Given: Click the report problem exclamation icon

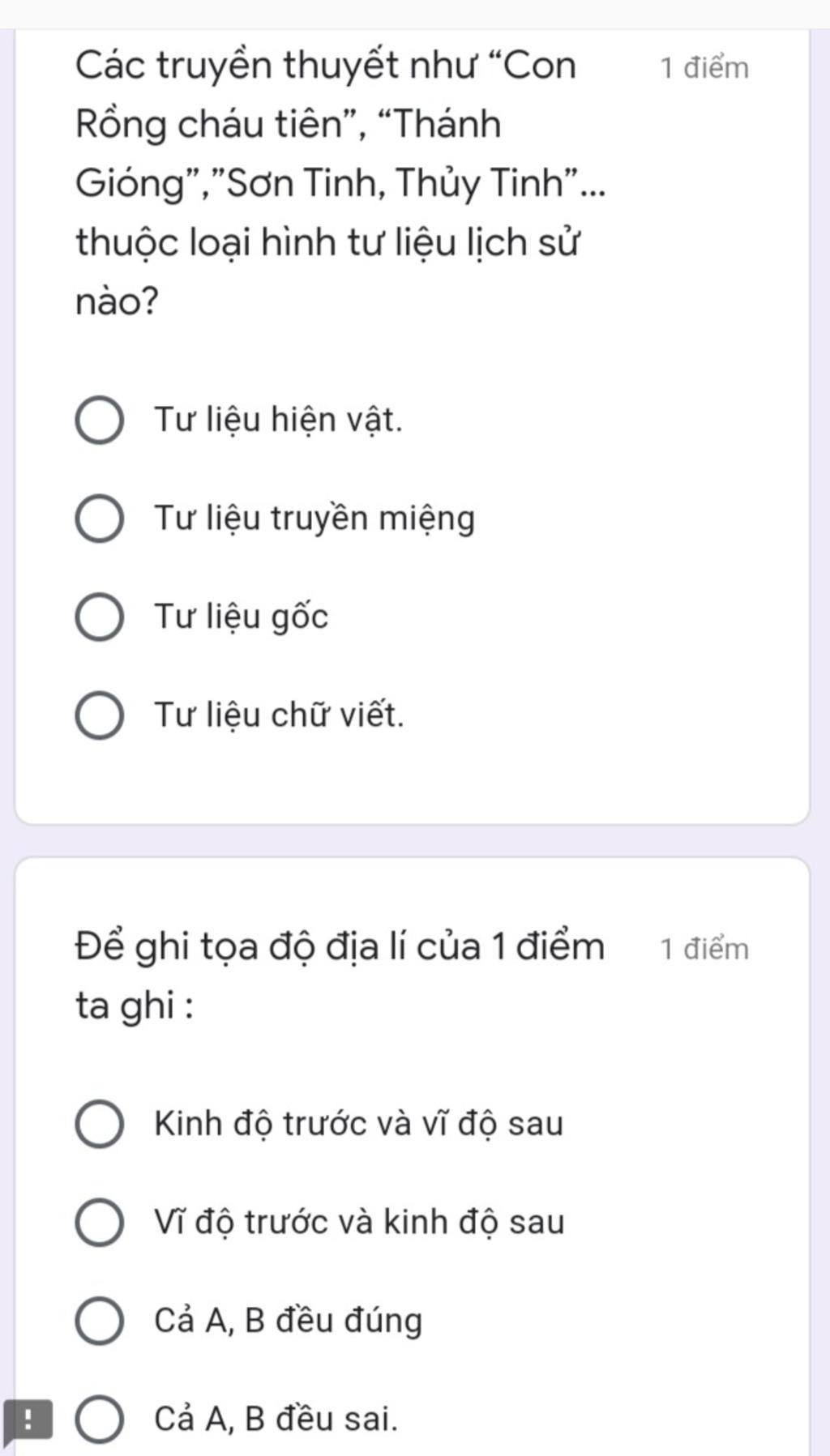Looking at the screenshot, I should click(x=27, y=1419).
